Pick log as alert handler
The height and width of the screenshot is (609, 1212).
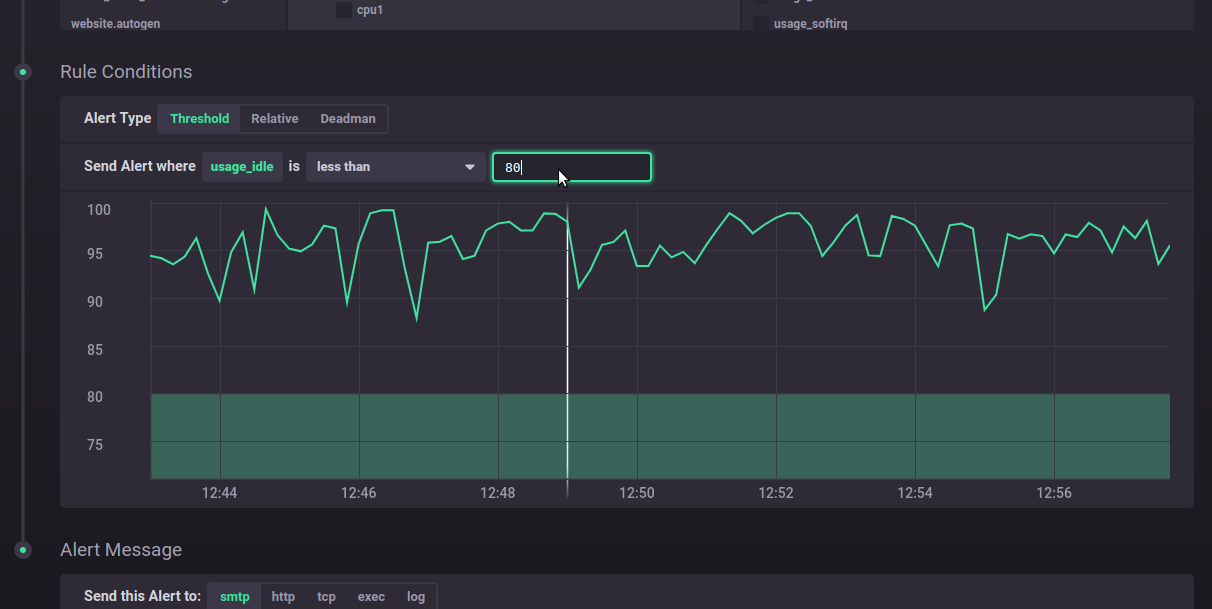click(416, 597)
